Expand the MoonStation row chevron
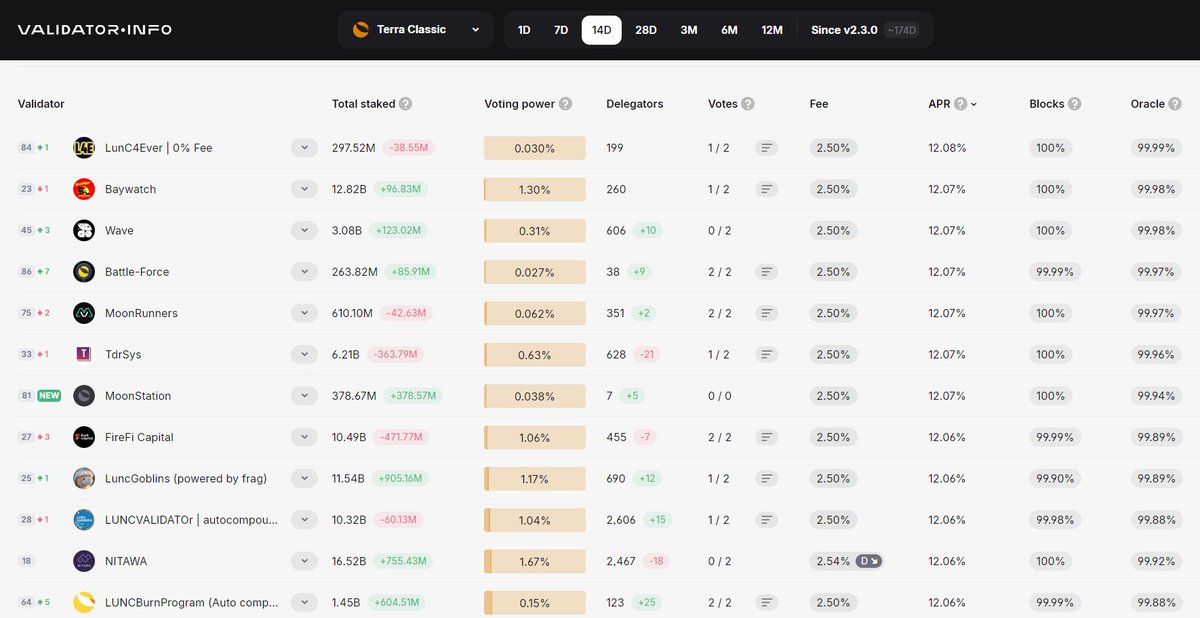The width and height of the screenshot is (1200, 618). [304, 396]
